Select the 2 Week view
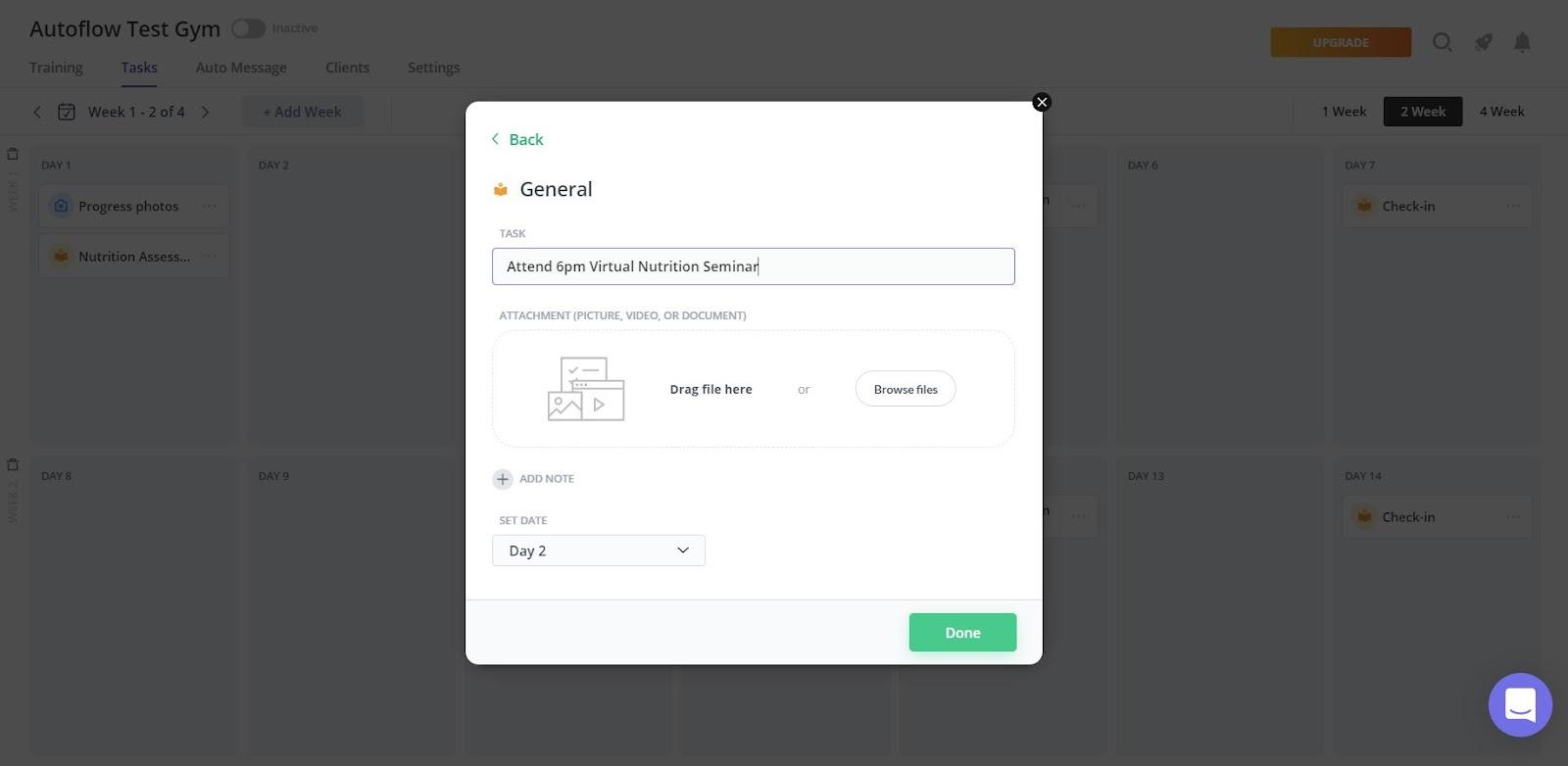Viewport: 1568px width, 766px height. click(x=1423, y=112)
